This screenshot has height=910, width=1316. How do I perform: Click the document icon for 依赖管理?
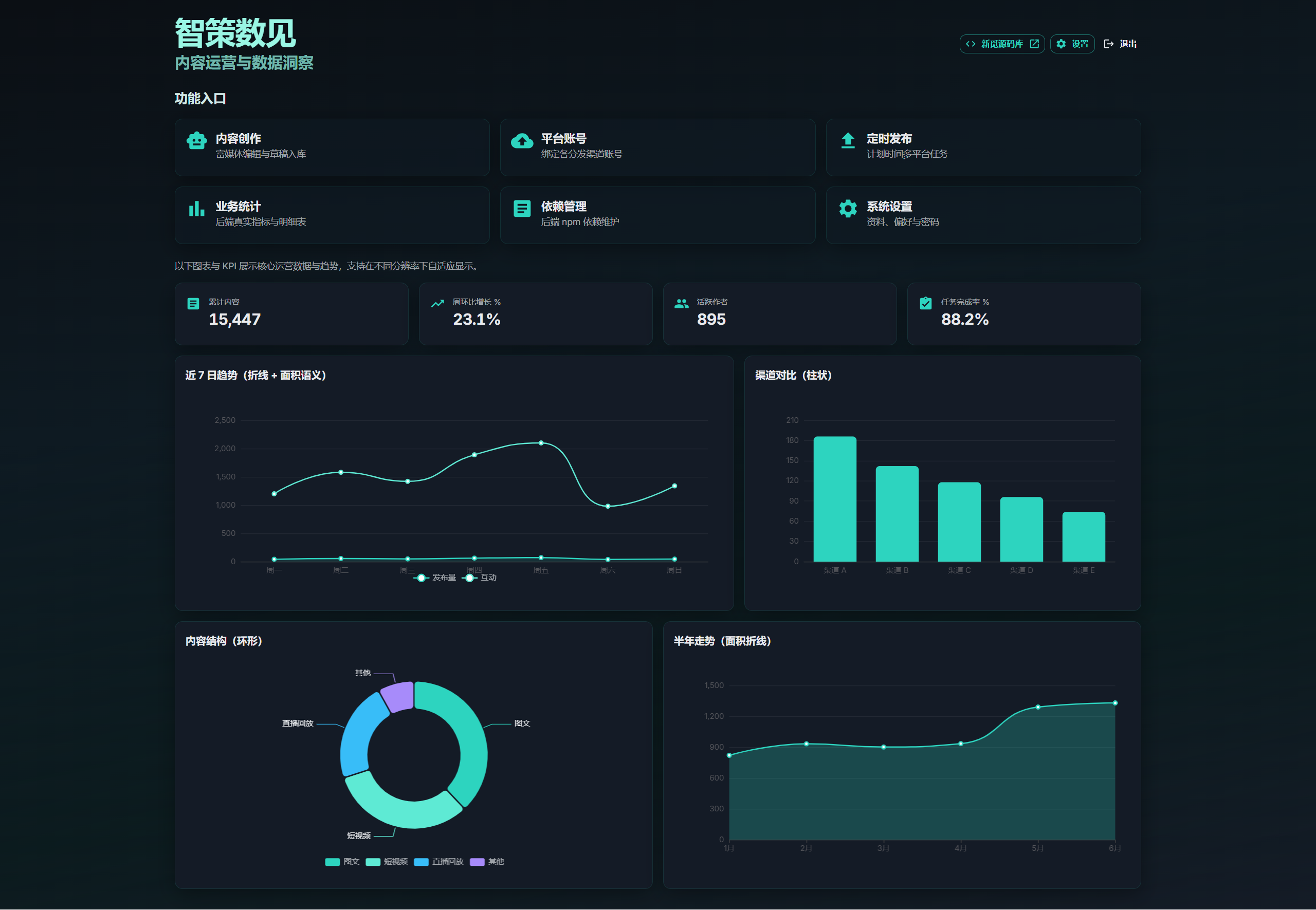tap(522, 209)
